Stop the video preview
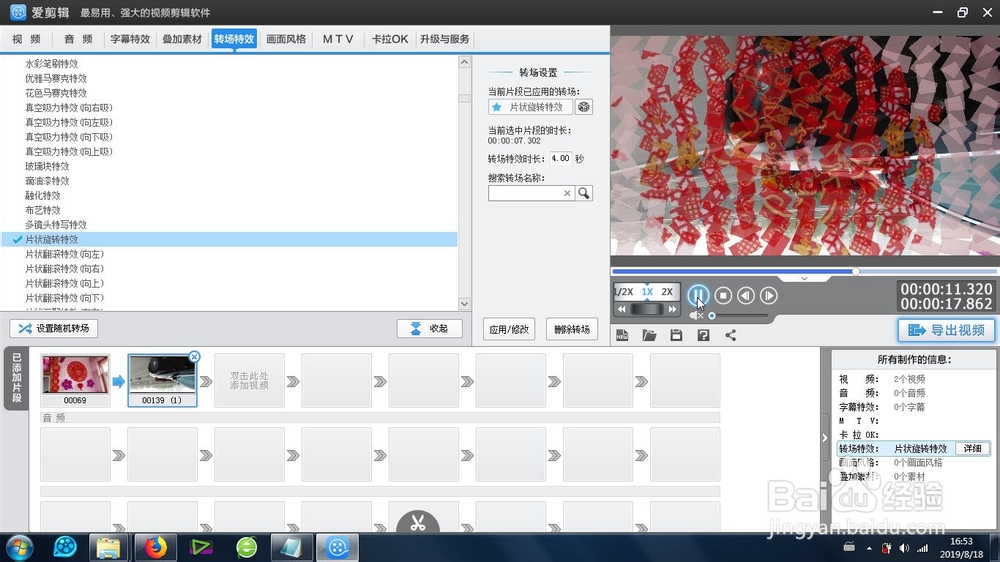This screenshot has width=1000, height=562. [x=723, y=295]
